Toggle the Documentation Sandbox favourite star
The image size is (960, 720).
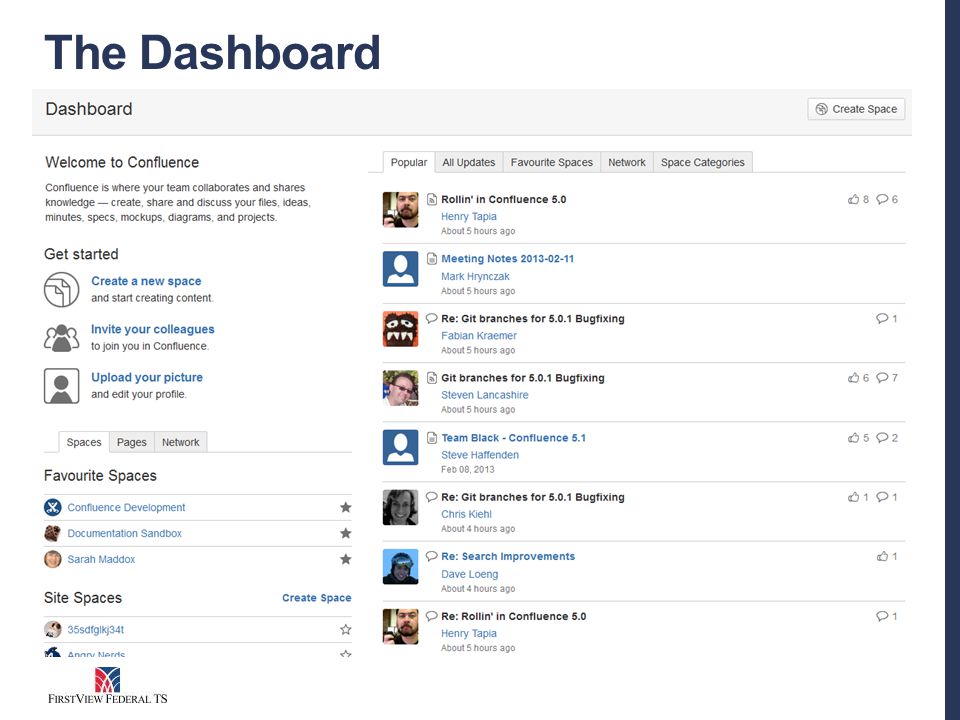coord(346,533)
